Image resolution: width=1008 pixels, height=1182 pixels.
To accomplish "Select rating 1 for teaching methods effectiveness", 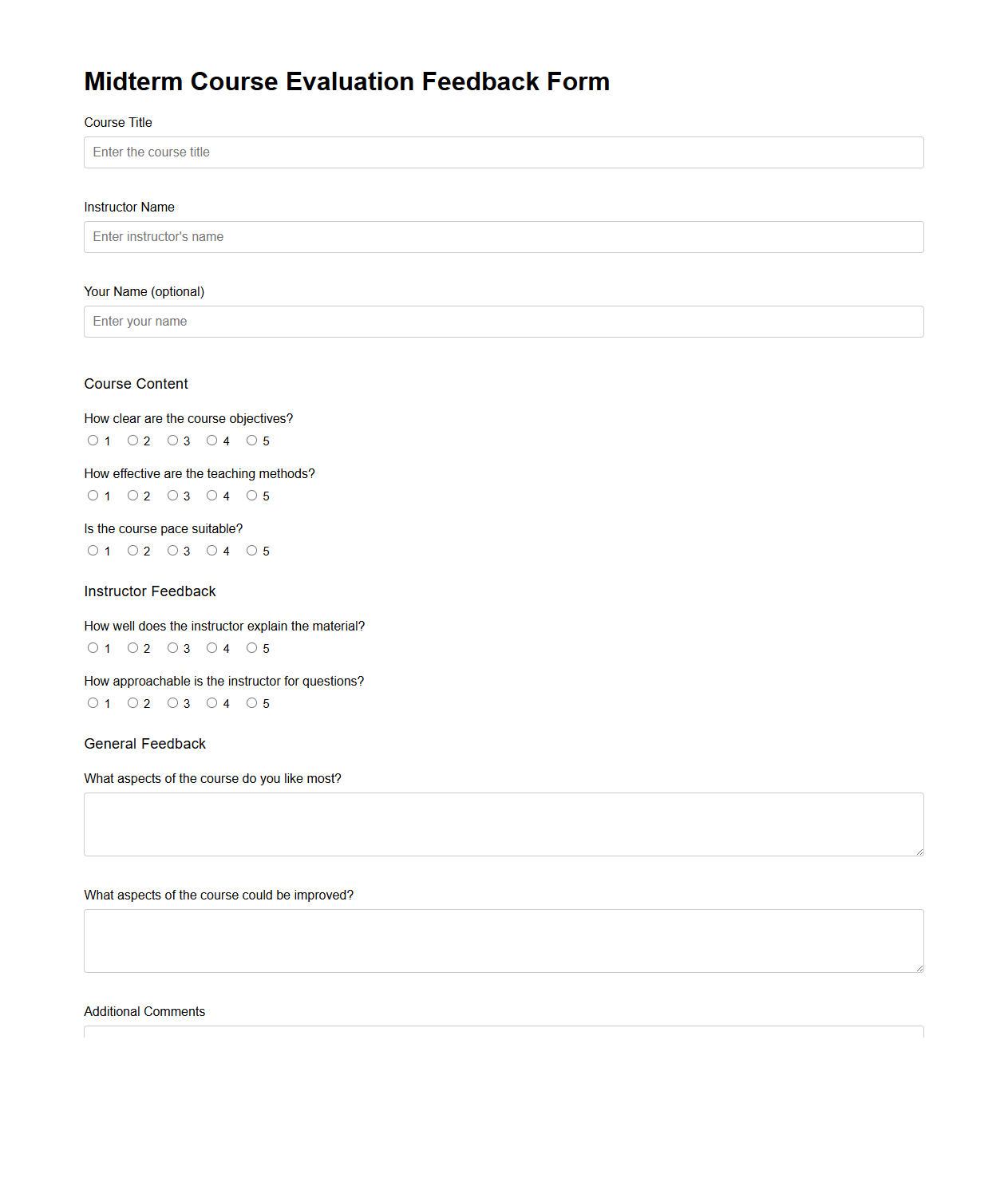I will pos(93,495).
